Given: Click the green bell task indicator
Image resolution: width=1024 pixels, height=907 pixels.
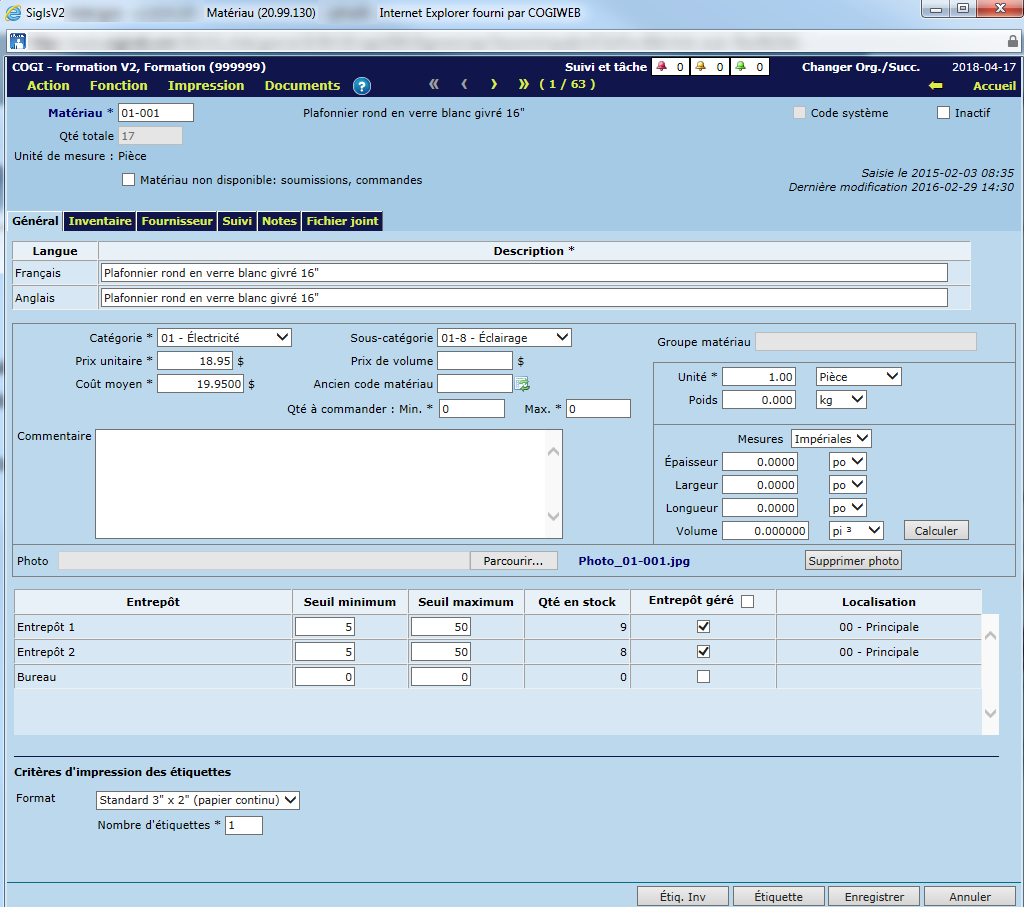Looking at the screenshot, I should (741, 67).
